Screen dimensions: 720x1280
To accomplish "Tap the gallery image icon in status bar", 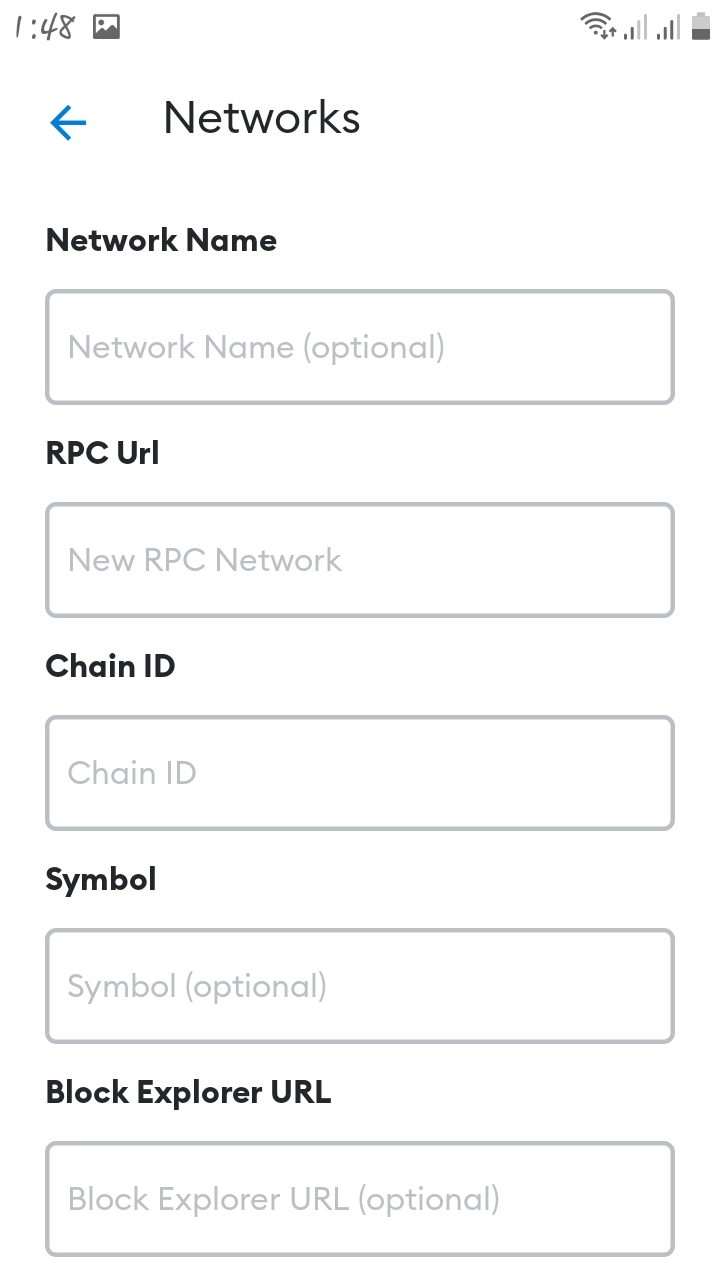I will [x=106, y=27].
